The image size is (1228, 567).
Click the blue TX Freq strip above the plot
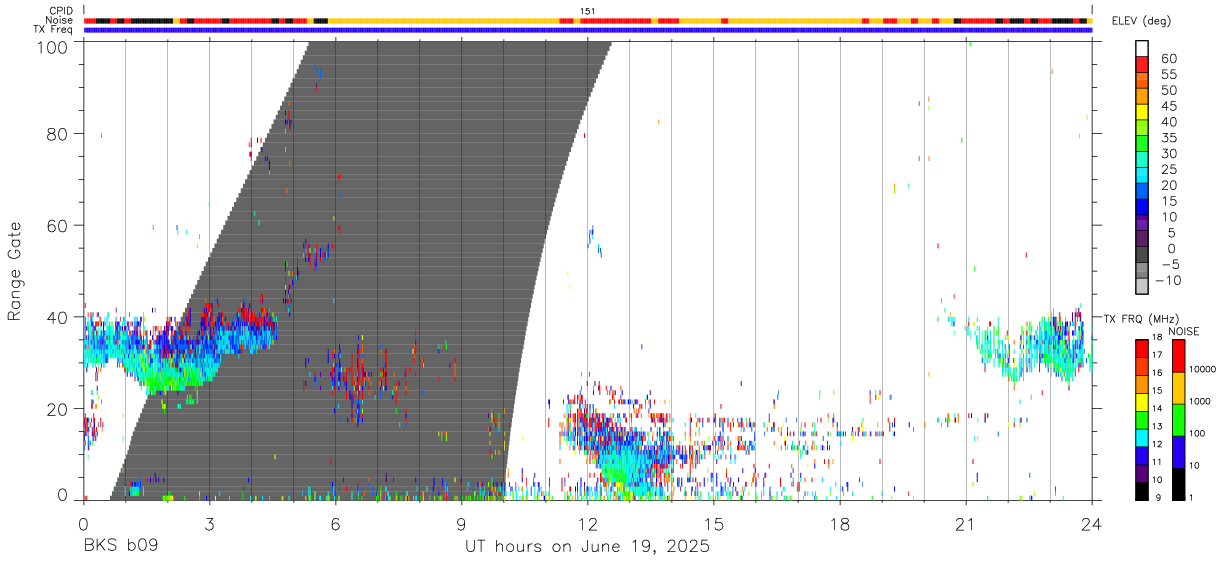pos(587,30)
